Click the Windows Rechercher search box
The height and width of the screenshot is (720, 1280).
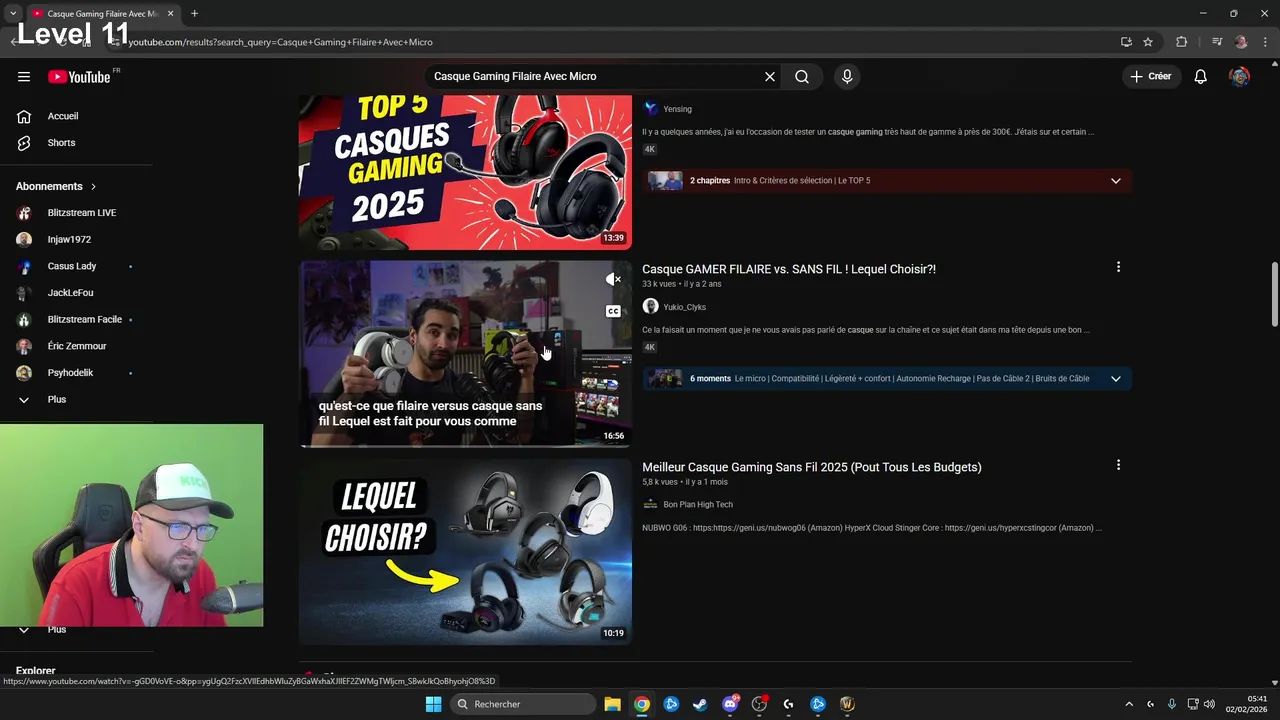(522, 704)
